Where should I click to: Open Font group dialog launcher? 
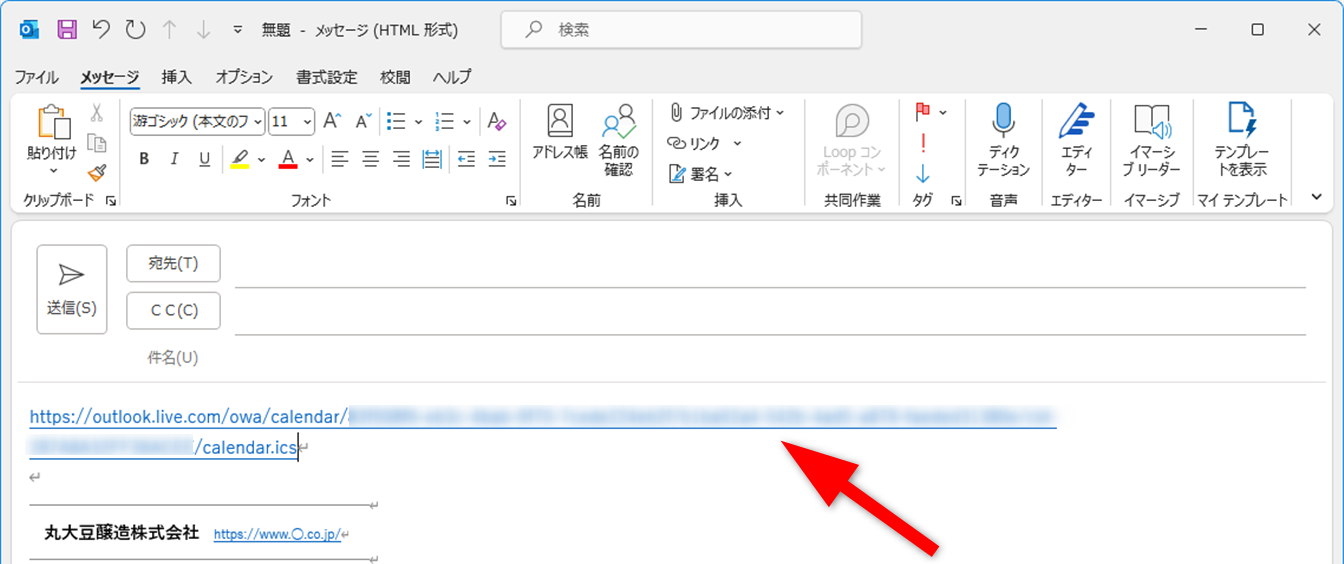coord(512,201)
